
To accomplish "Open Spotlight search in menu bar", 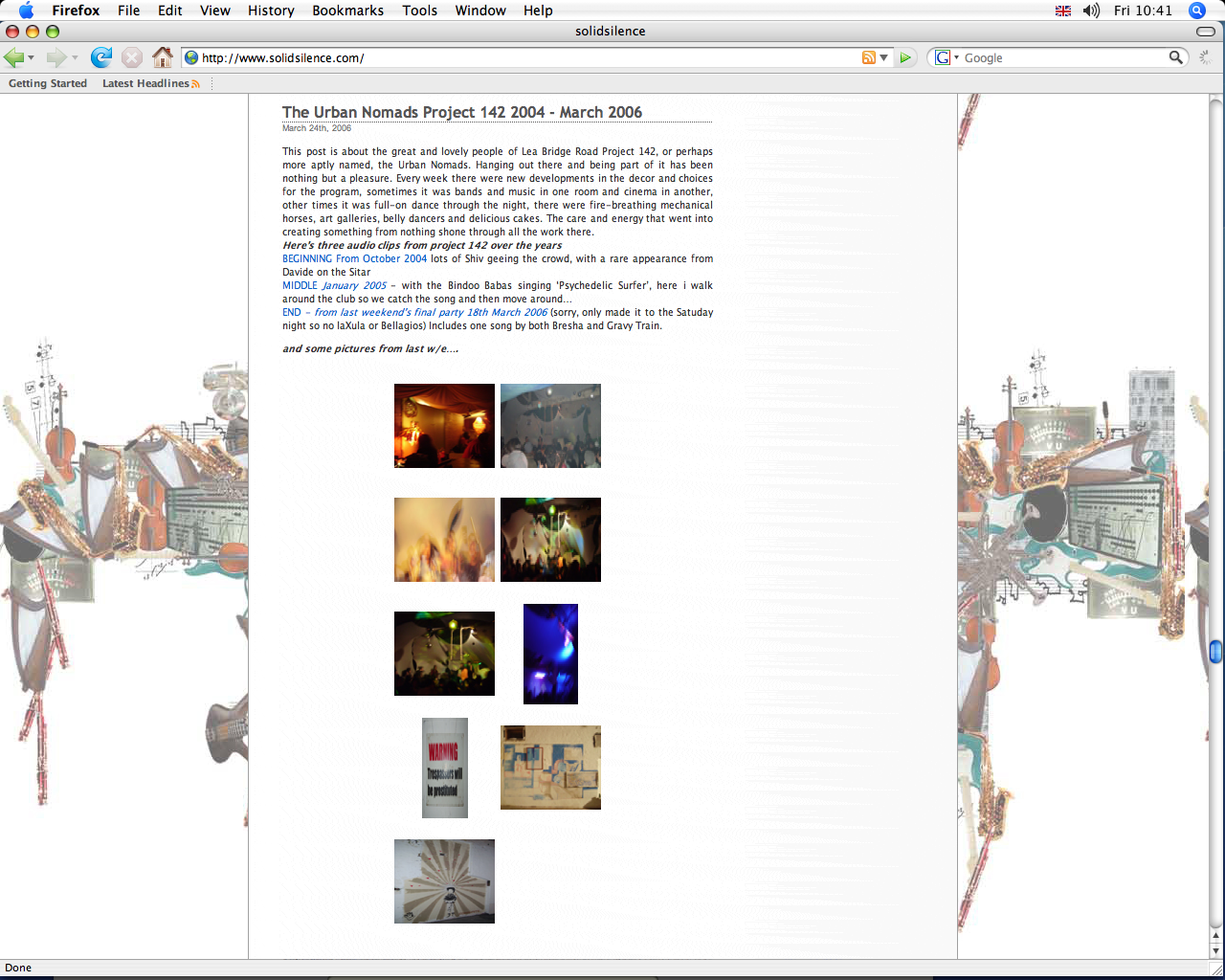I will pos(1196,11).
